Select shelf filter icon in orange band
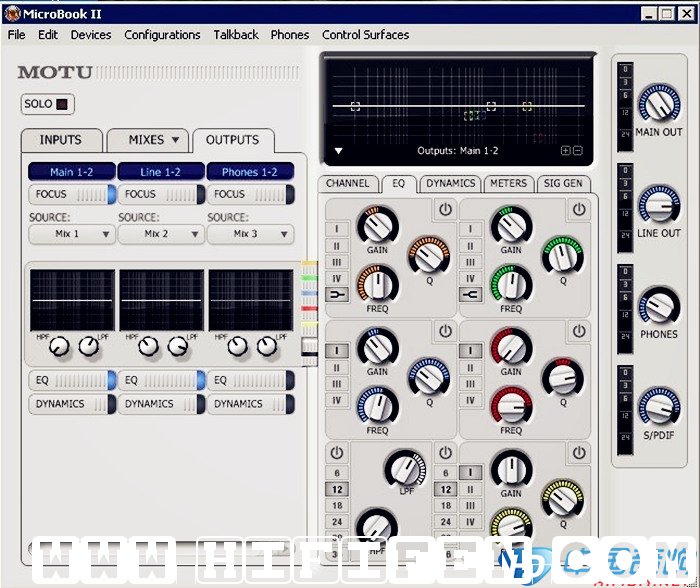Screen dimensions: 700x588 [337, 295]
